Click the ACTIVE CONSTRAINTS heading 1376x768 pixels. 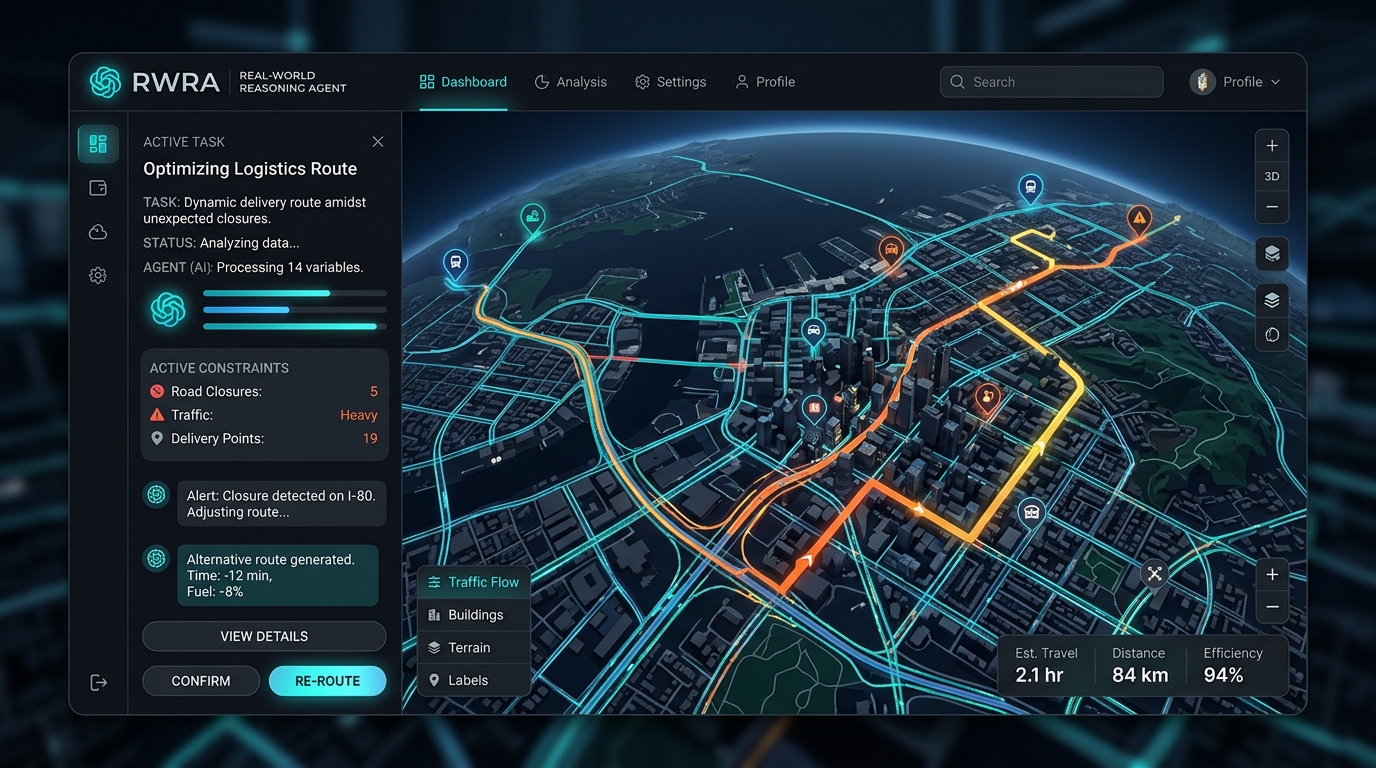(x=219, y=368)
